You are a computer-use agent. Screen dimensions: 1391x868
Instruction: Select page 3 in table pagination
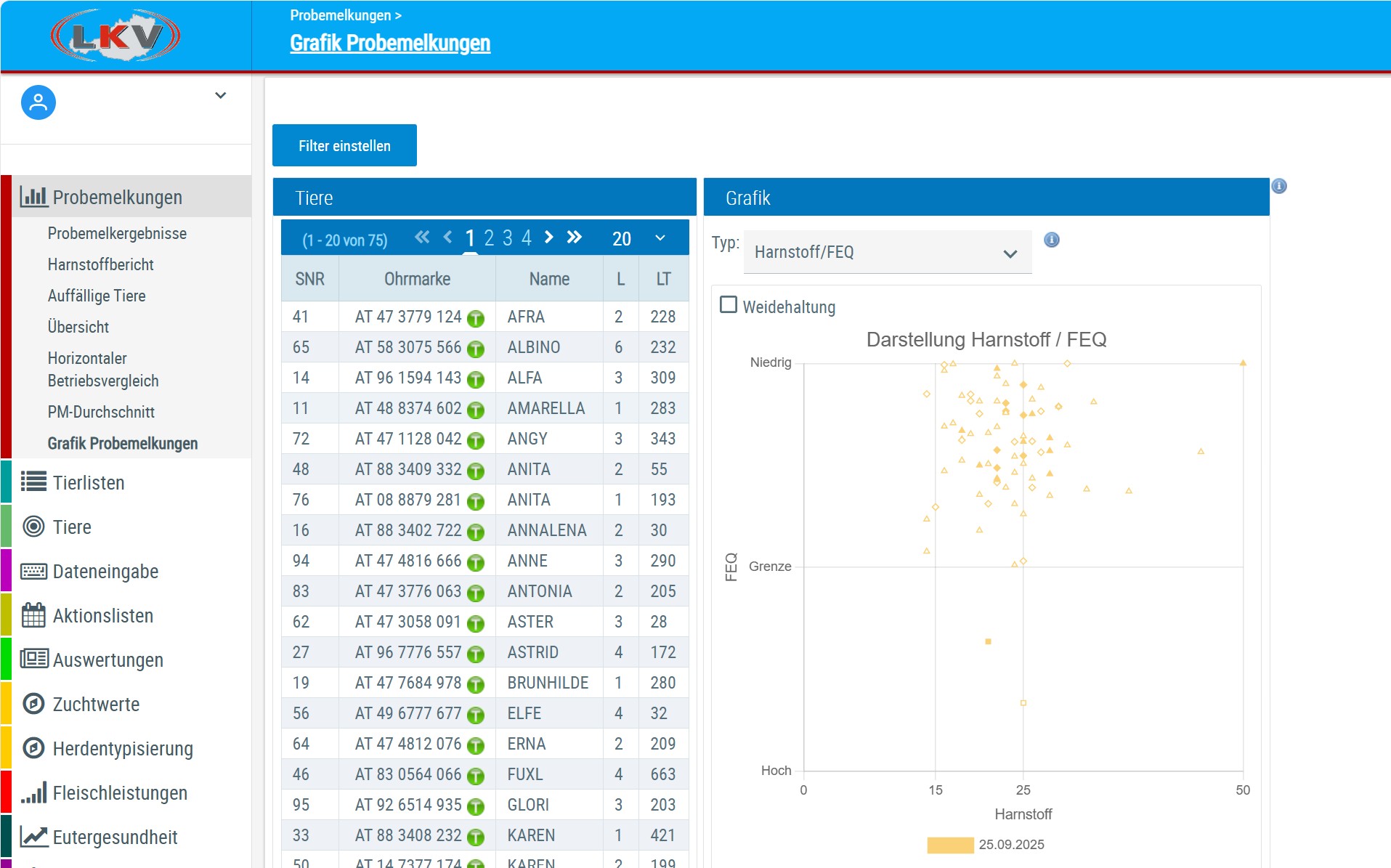tap(508, 238)
